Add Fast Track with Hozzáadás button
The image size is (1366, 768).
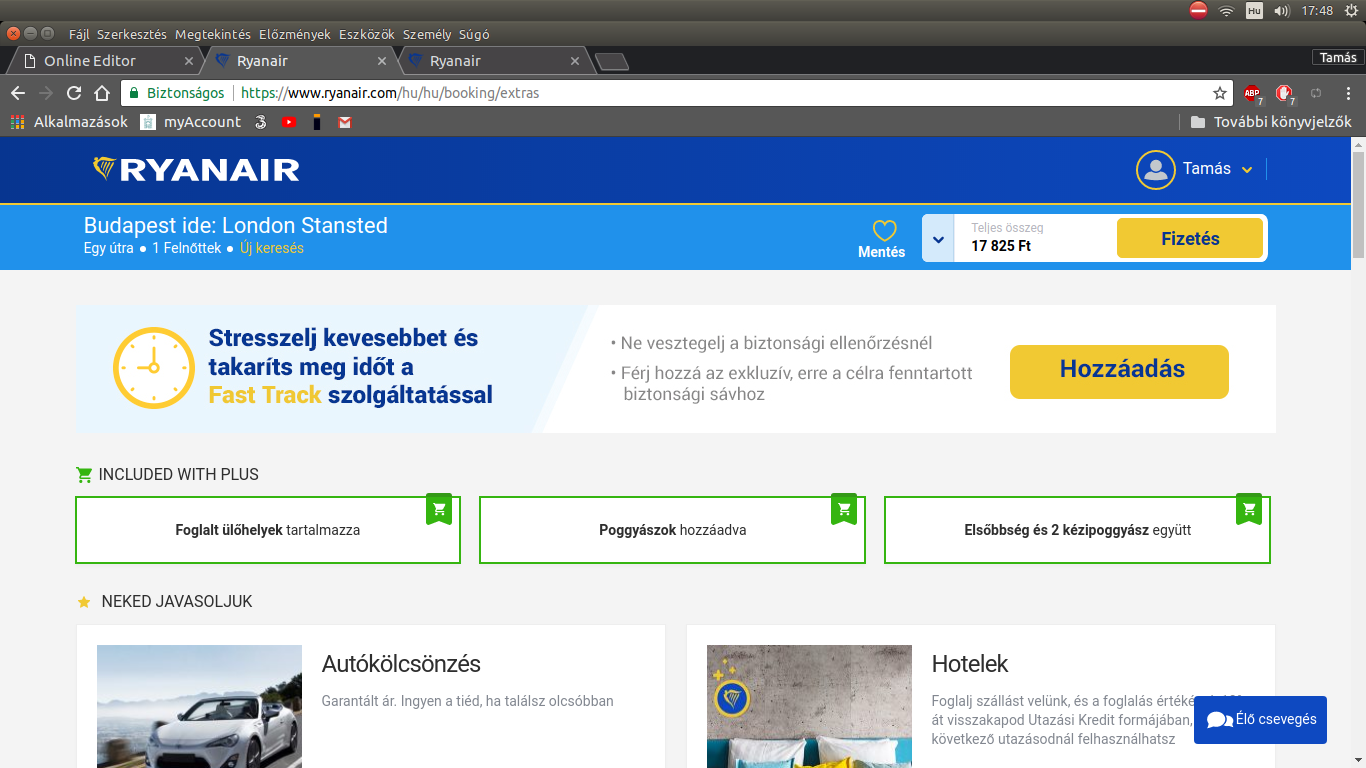coord(1119,371)
